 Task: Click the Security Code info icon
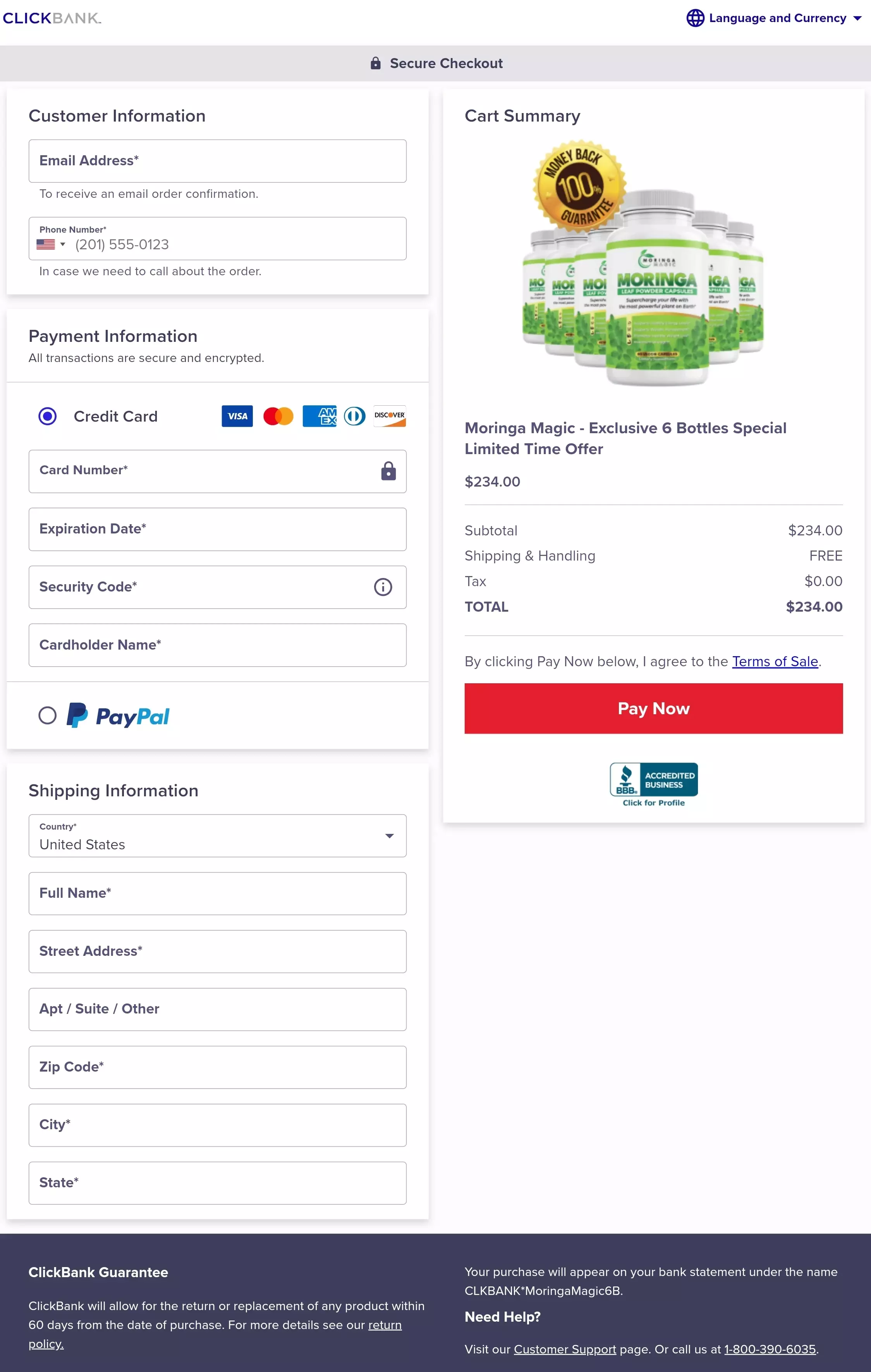(383, 587)
